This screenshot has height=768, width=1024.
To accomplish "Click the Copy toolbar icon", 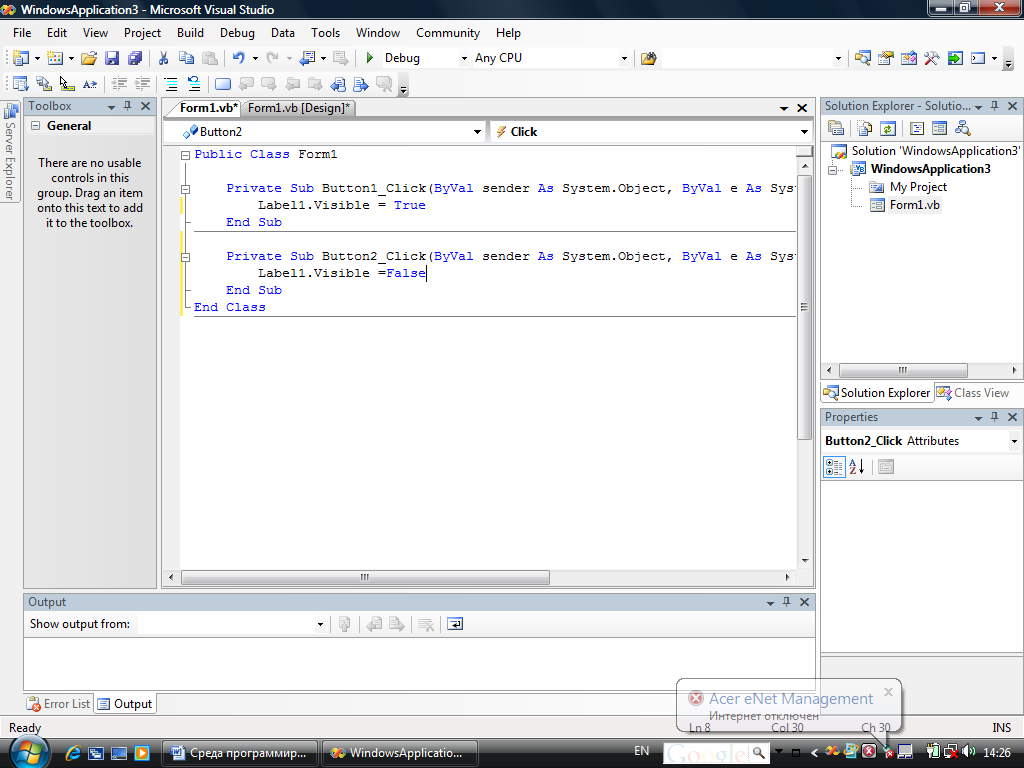I will (186, 58).
